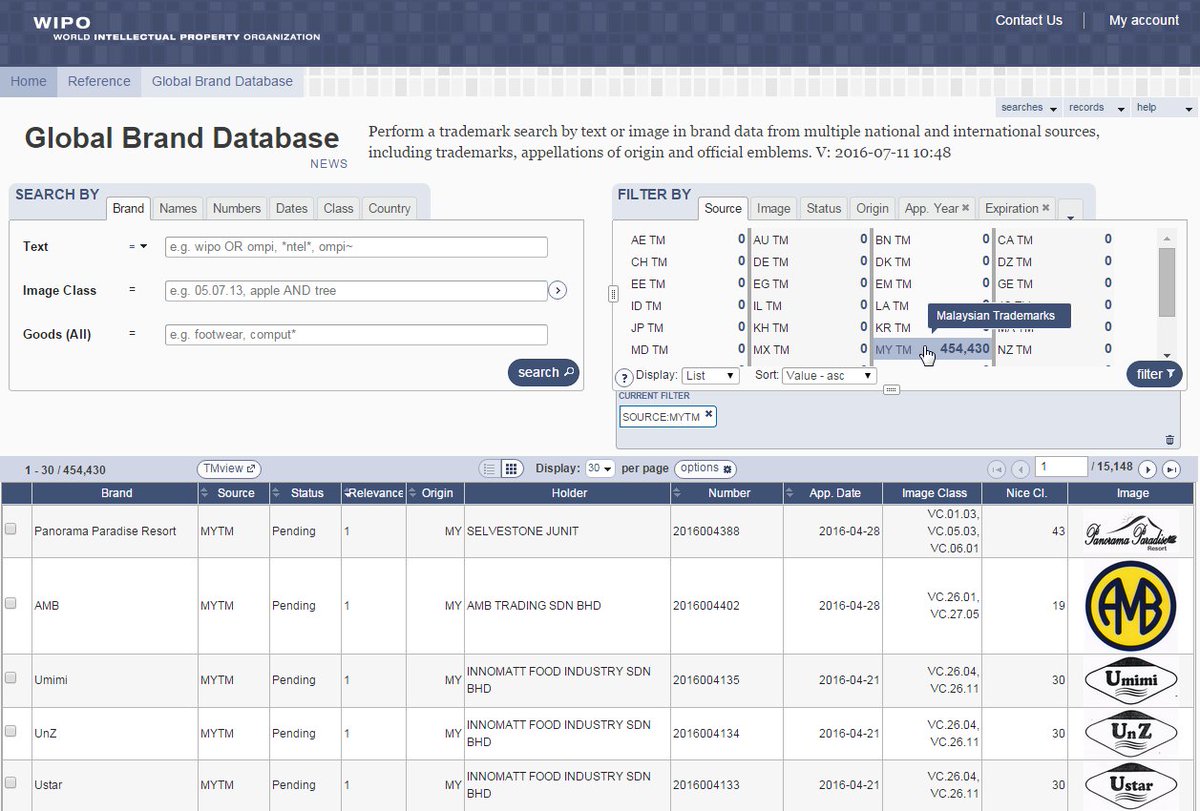Viewport: 1200px width, 811px height.
Task: Switch to the Class search tab
Action: pos(338,208)
